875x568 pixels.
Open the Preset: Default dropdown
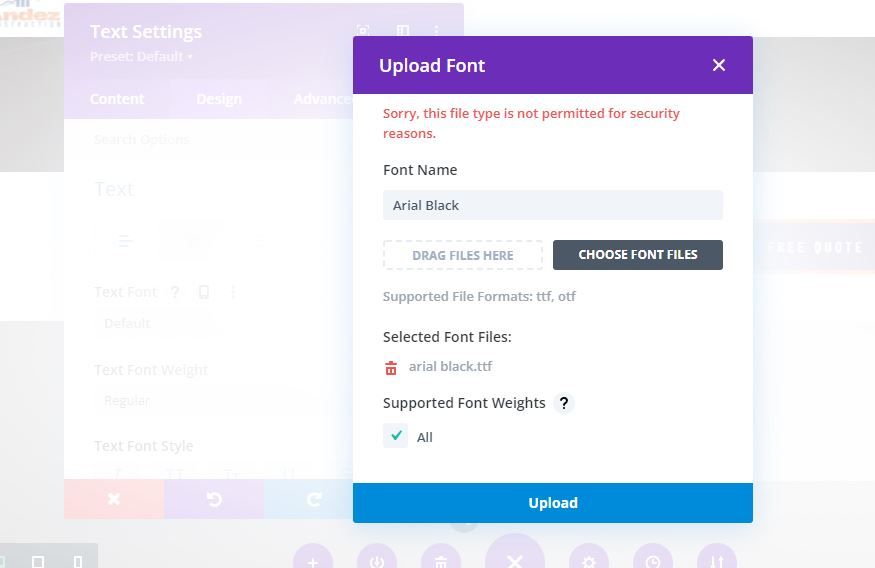pos(141,56)
